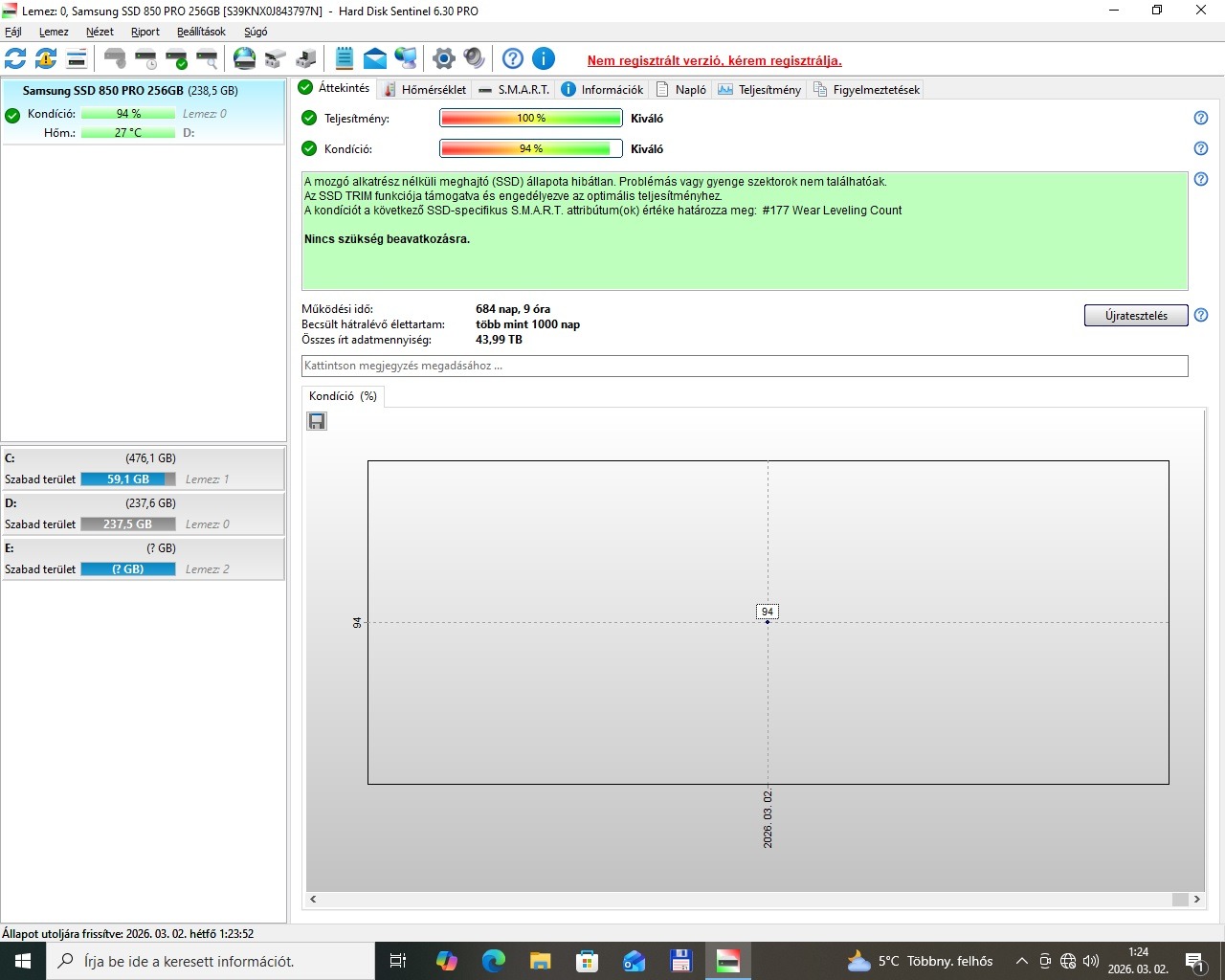The height and width of the screenshot is (980, 1225).
Task: Open settings via the gear icon
Action: coord(443,59)
